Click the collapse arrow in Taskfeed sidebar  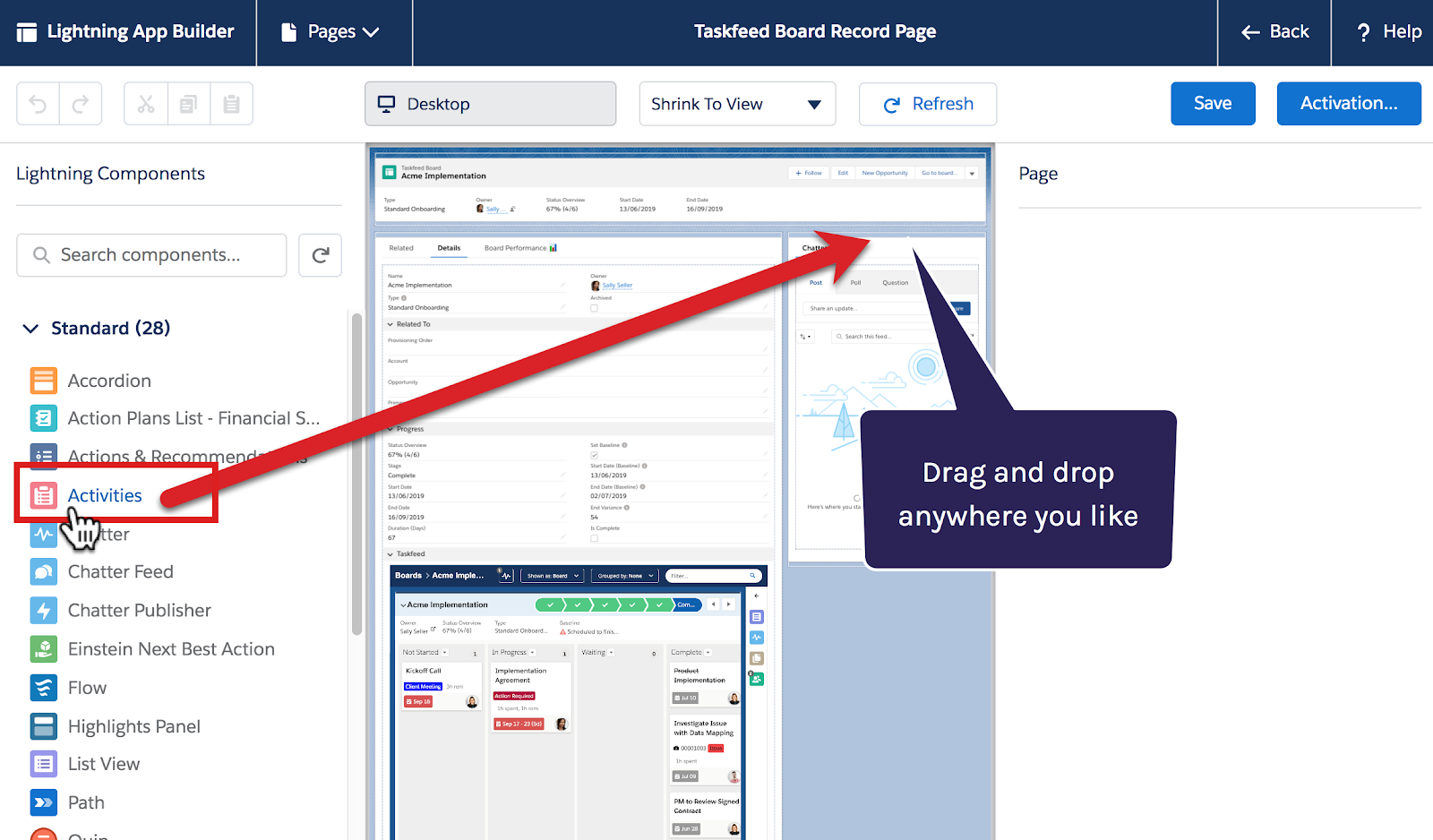tap(757, 596)
